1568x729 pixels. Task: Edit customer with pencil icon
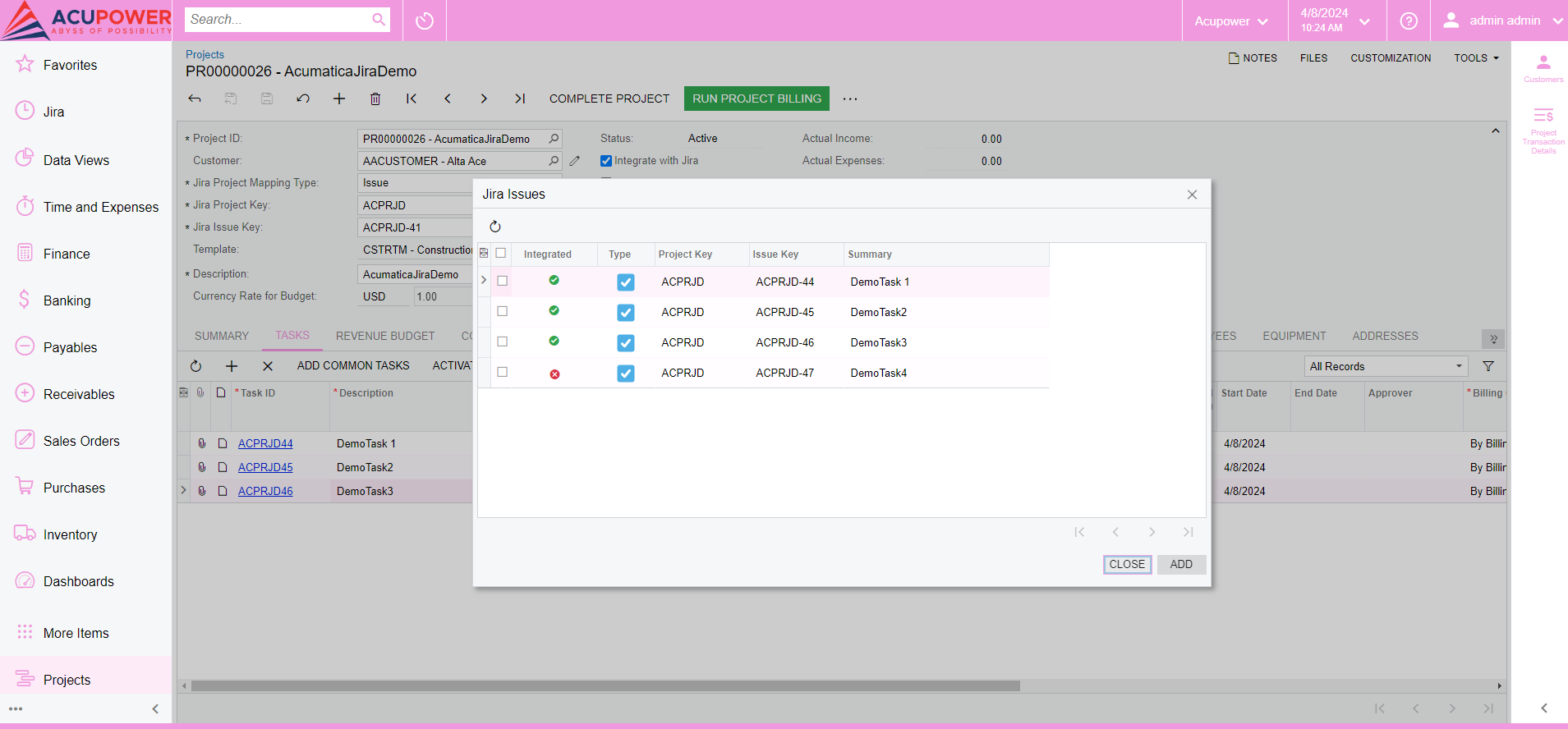[x=575, y=161]
